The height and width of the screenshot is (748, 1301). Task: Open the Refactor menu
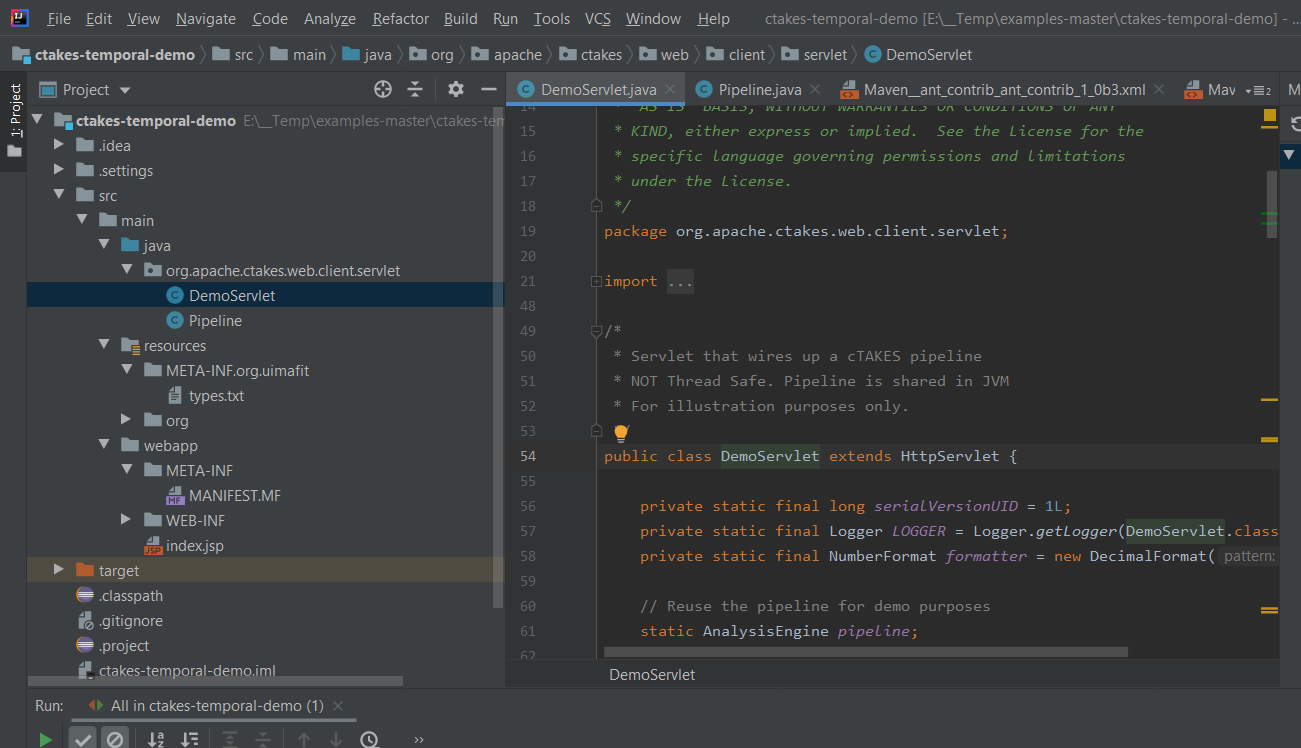tap(400, 19)
